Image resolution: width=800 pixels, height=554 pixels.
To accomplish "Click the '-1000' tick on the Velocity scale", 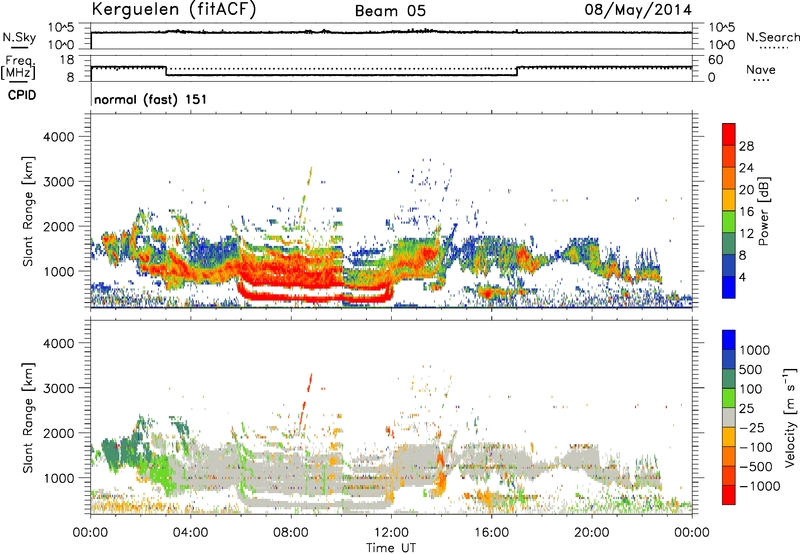I will pyautogui.click(x=759, y=486).
